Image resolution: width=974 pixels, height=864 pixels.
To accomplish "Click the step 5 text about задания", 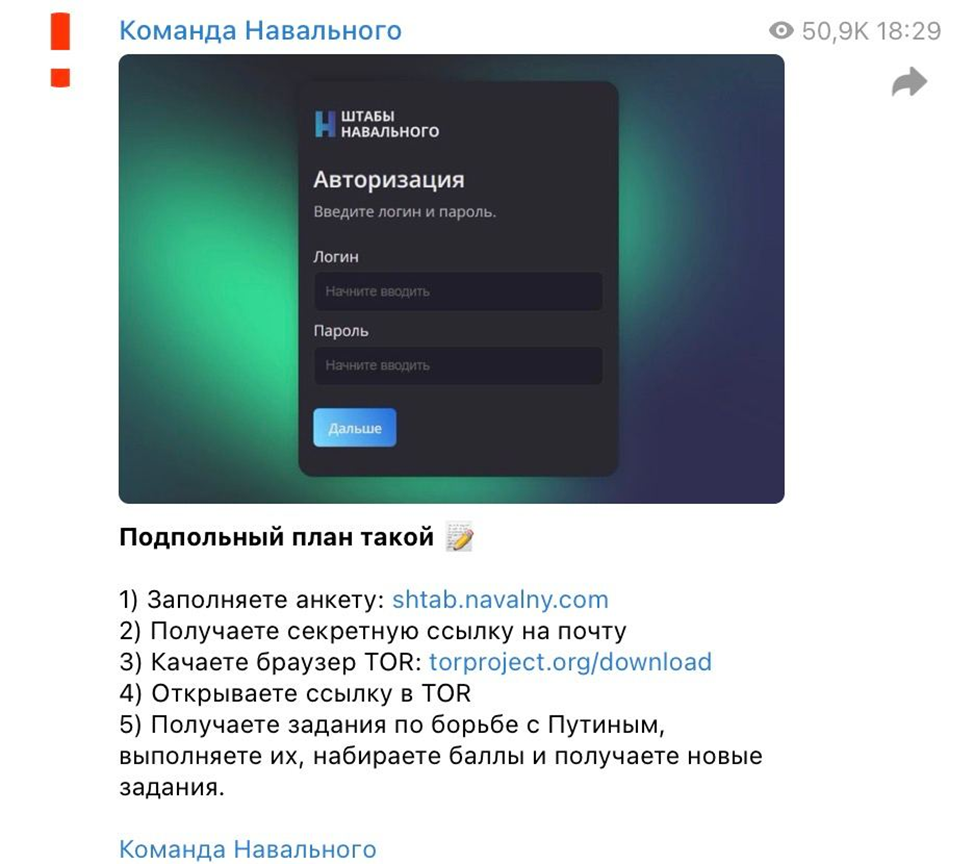I will [x=441, y=756].
